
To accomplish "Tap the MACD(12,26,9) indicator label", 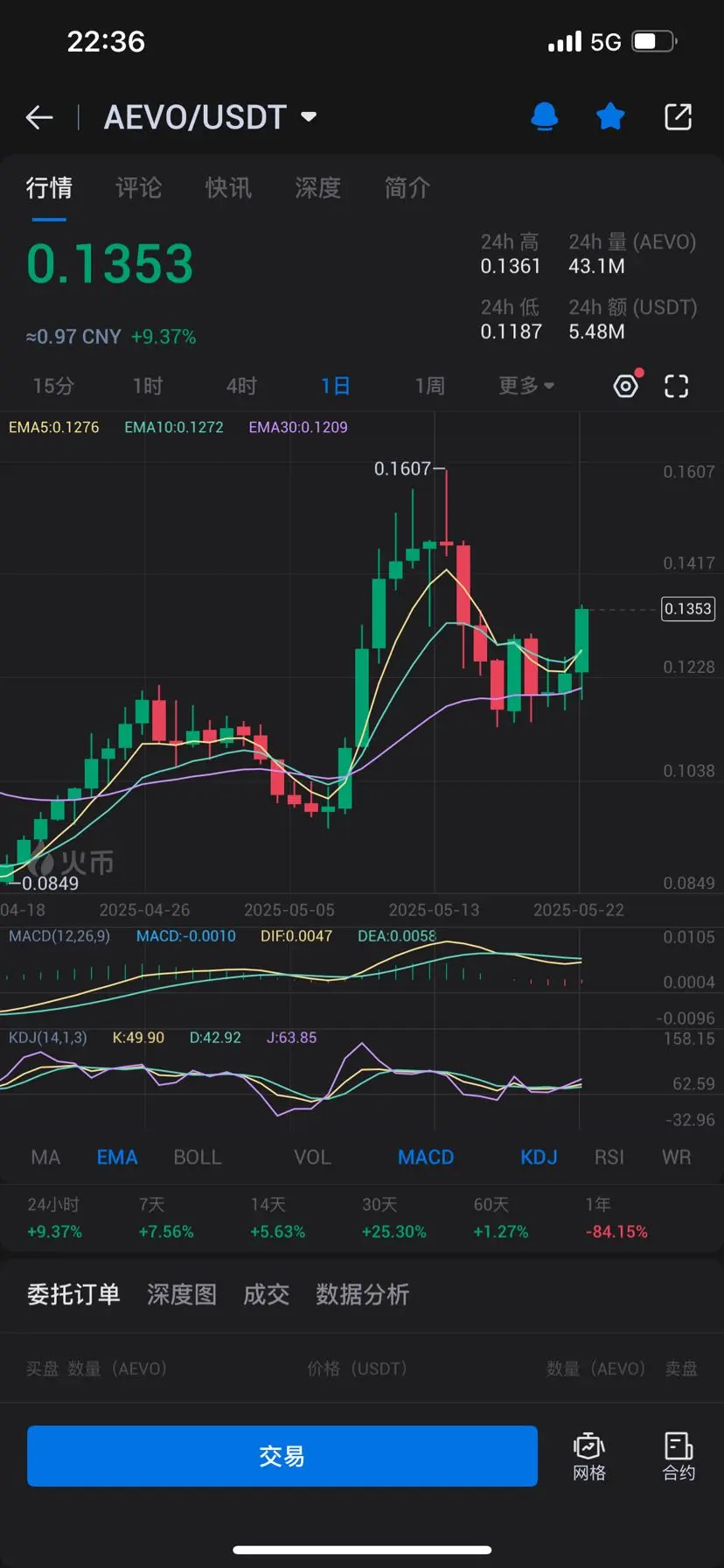I will pyautogui.click(x=59, y=936).
